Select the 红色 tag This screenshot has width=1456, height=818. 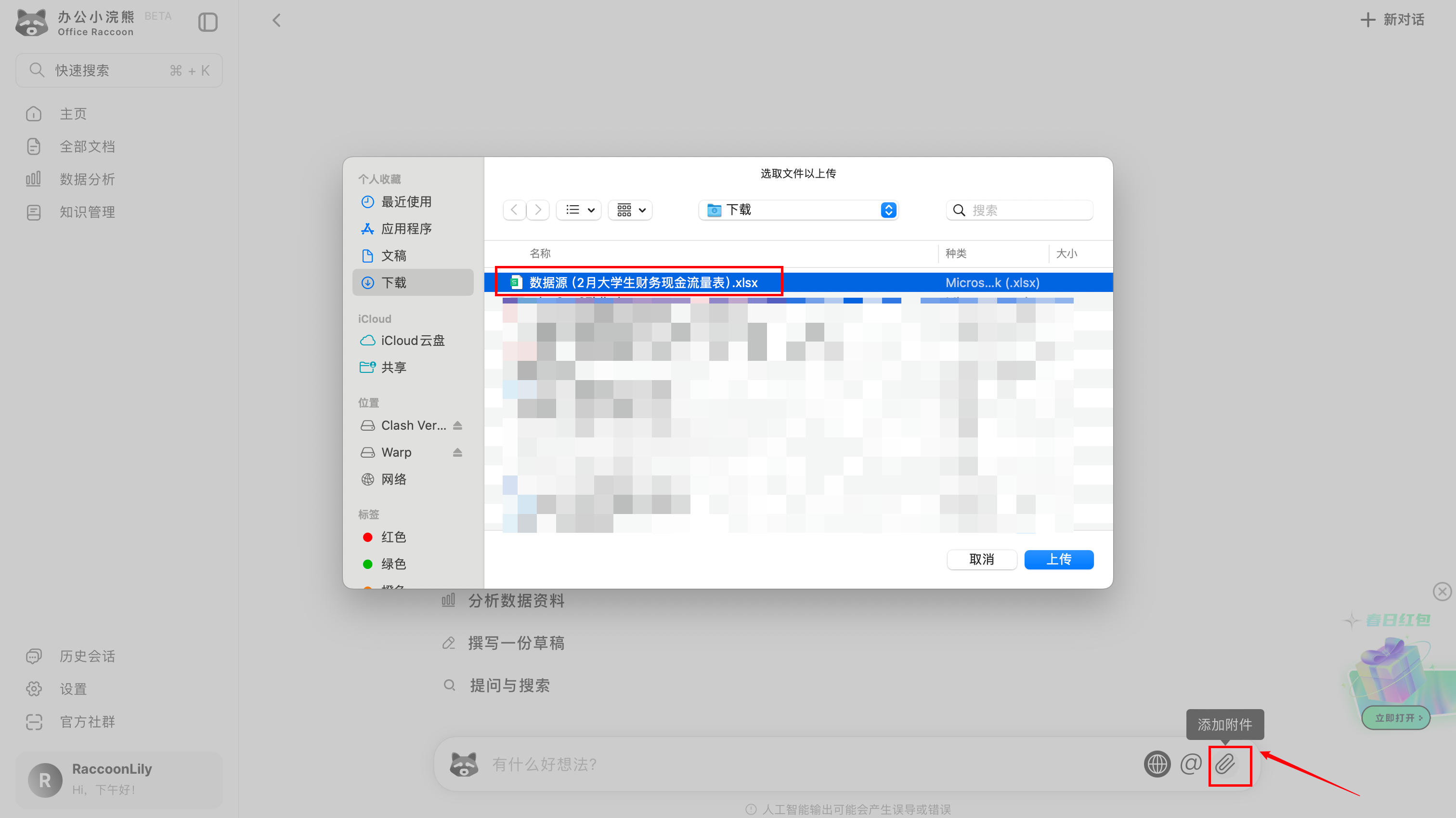point(393,537)
